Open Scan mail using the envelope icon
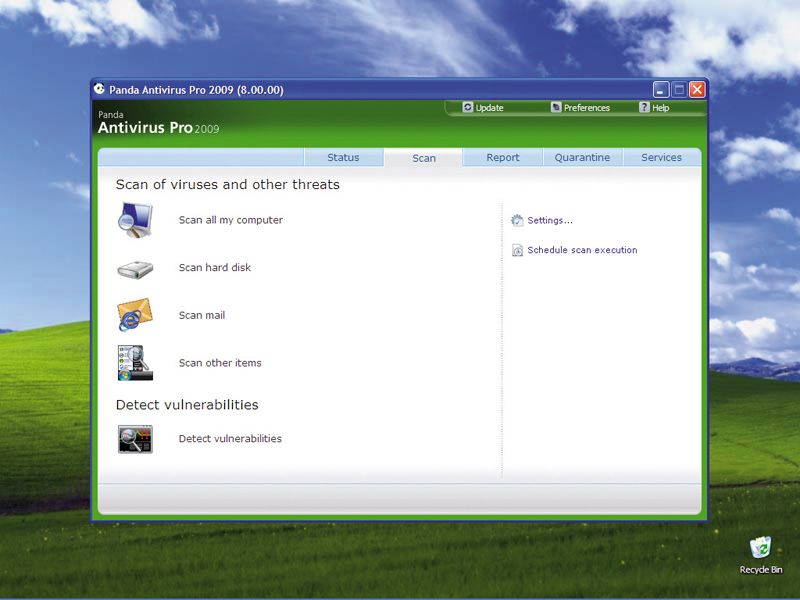 click(135, 315)
